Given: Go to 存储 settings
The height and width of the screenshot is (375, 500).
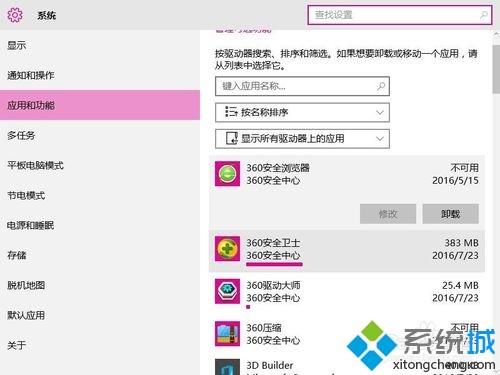Looking at the screenshot, I should 100,255.
